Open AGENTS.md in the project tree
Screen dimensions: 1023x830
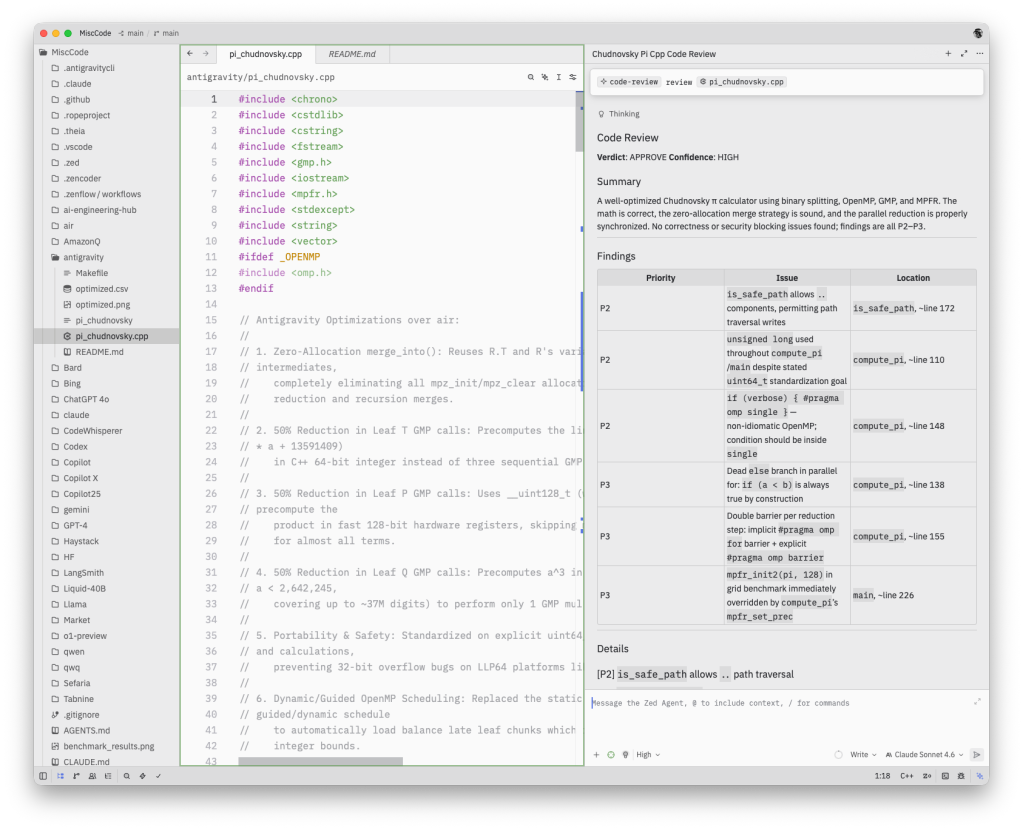[86, 730]
